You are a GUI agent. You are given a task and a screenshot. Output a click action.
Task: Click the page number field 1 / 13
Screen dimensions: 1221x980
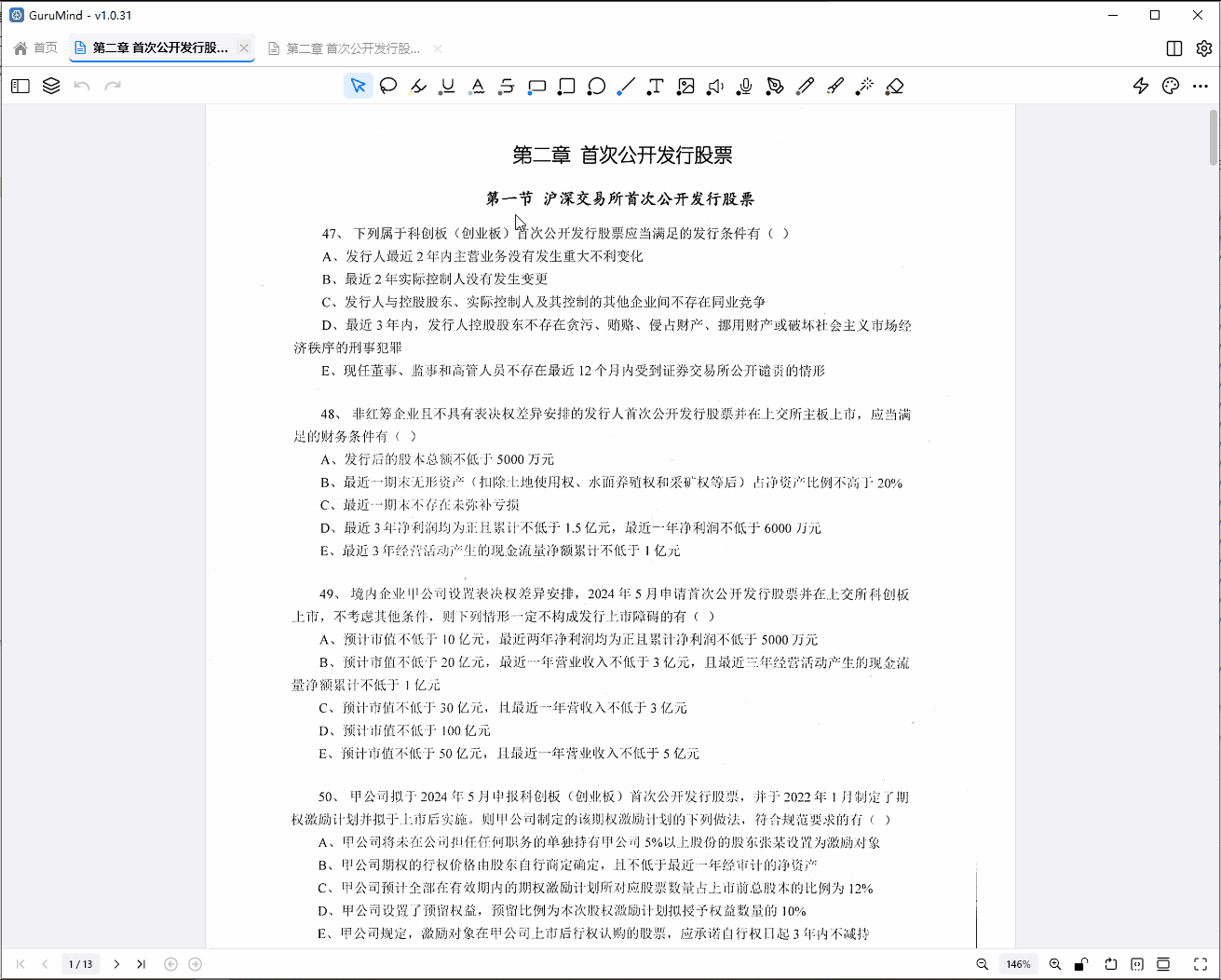(x=81, y=964)
